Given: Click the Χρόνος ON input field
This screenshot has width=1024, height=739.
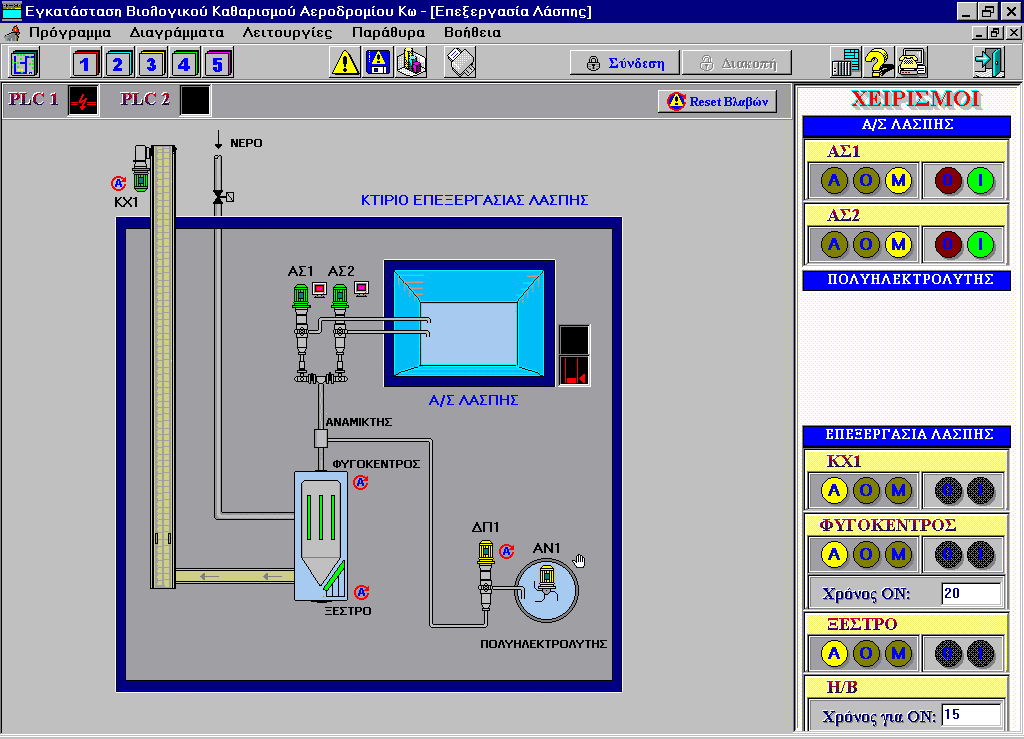Looking at the screenshot, I should tap(970, 593).
